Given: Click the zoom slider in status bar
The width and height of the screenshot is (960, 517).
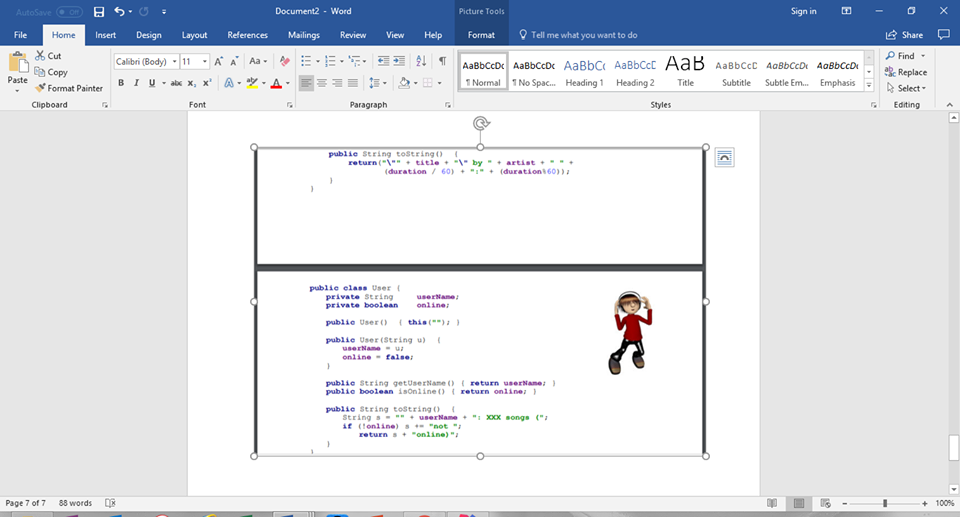Looking at the screenshot, I should 884,503.
